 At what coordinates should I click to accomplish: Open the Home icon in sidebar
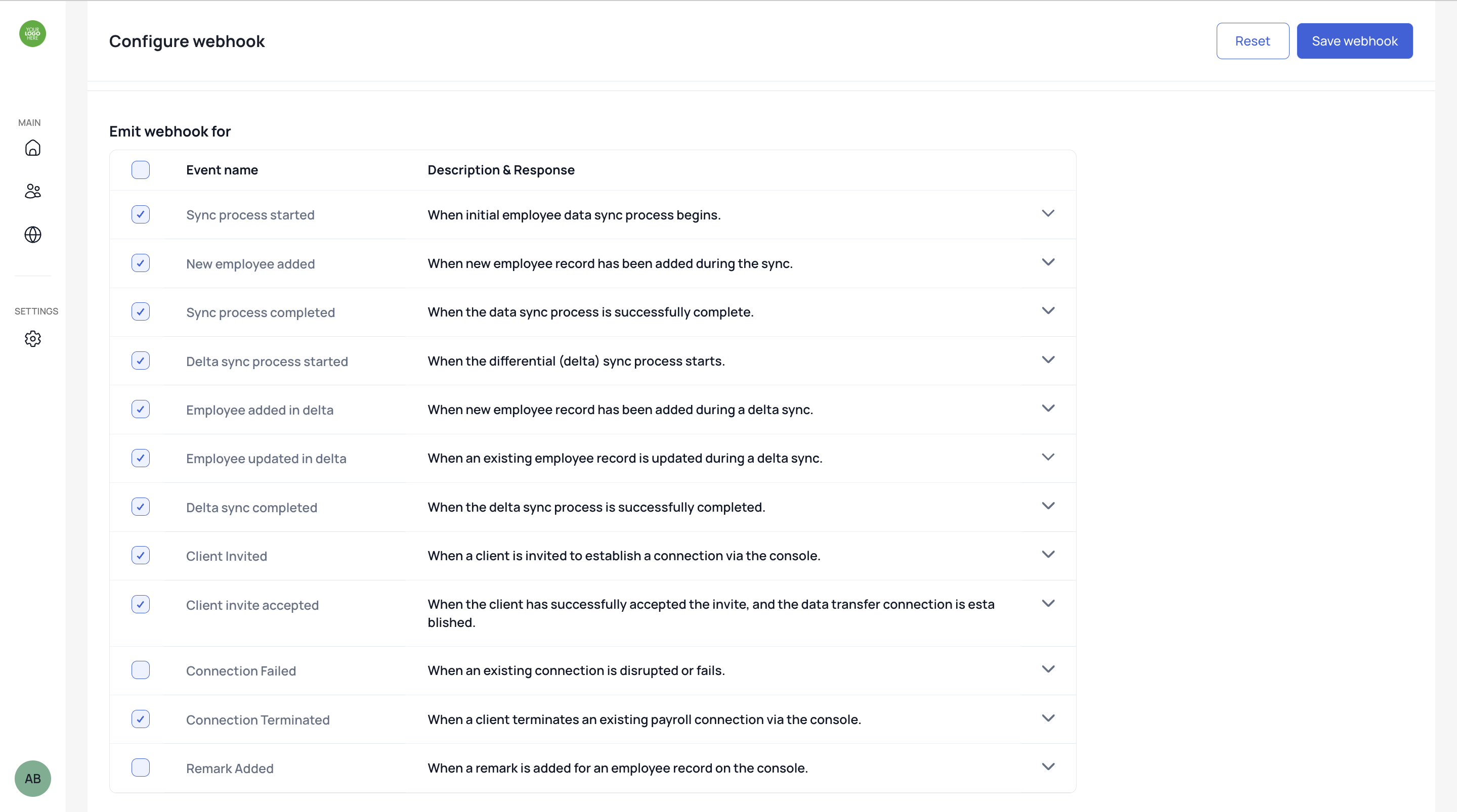(x=33, y=148)
